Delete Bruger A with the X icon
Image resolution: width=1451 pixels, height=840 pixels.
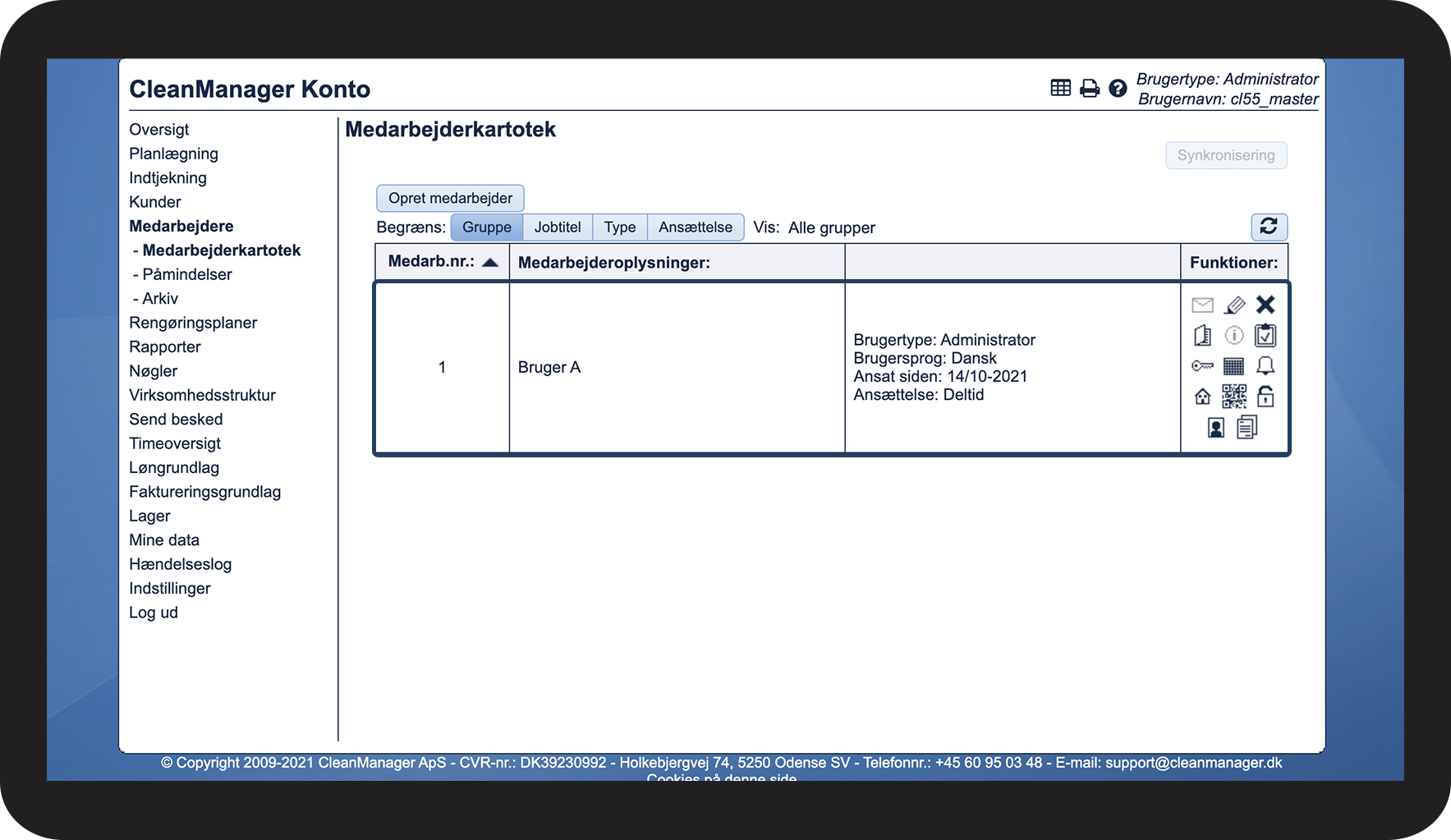[x=1265, y=305]
